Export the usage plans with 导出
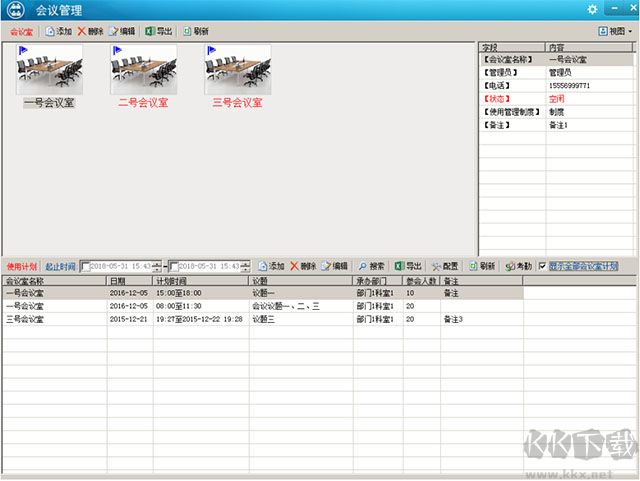 pos(408,266)
